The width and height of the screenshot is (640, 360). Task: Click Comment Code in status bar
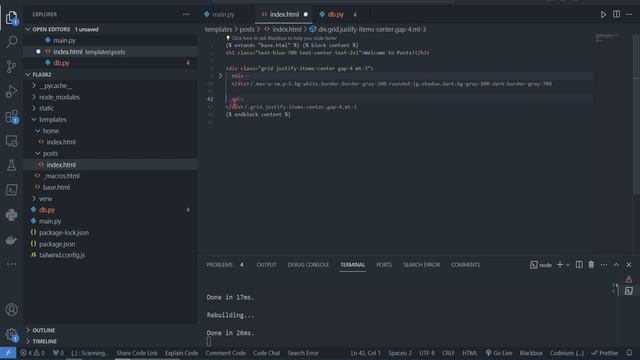tap(225, 353)
